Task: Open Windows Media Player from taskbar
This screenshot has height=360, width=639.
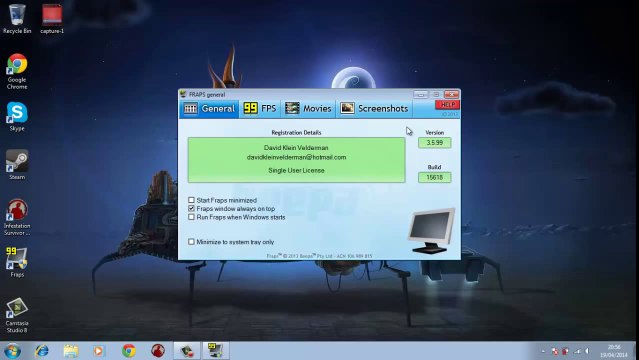Action: click(99, 351)
